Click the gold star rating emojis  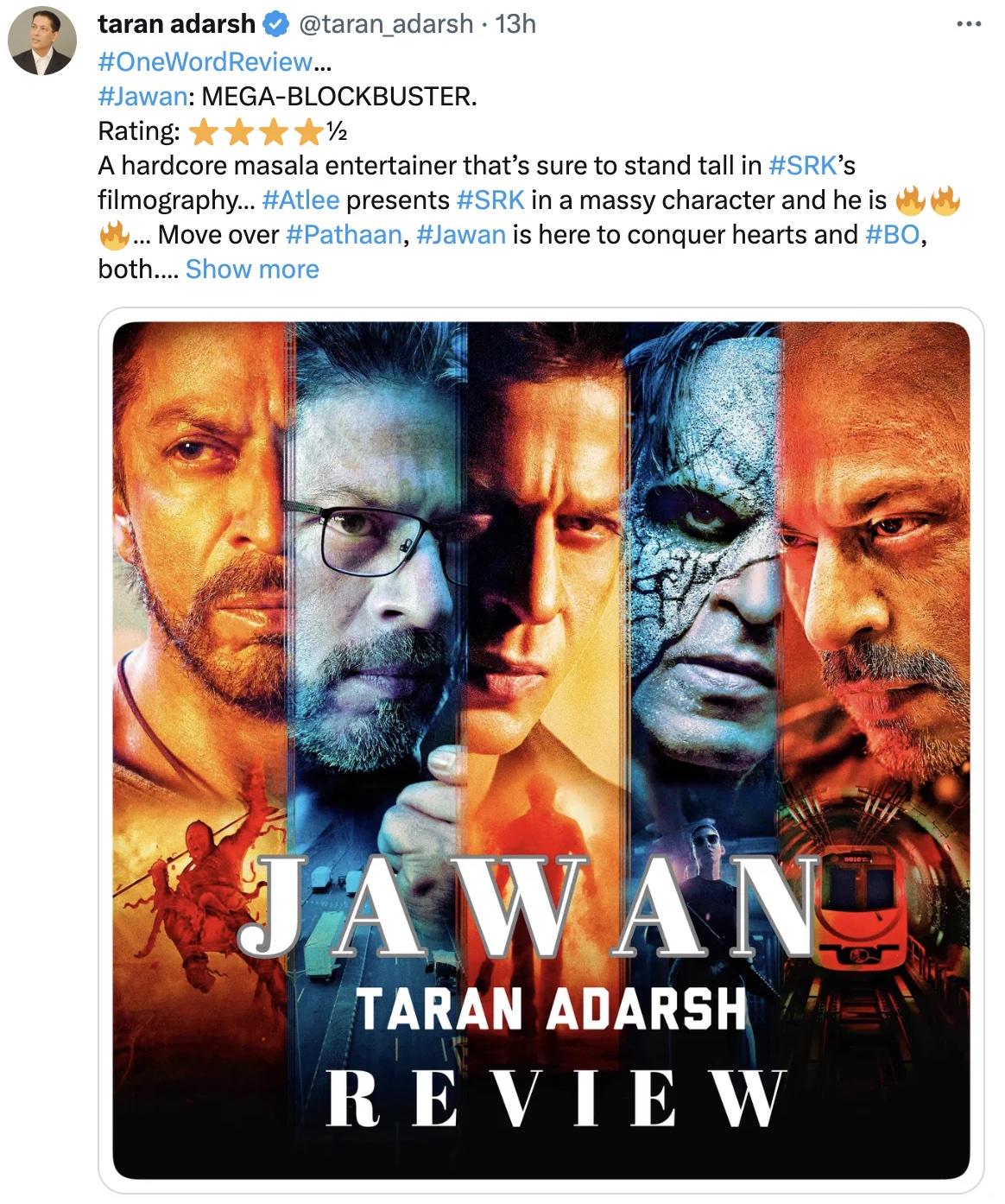coord(255,131)
